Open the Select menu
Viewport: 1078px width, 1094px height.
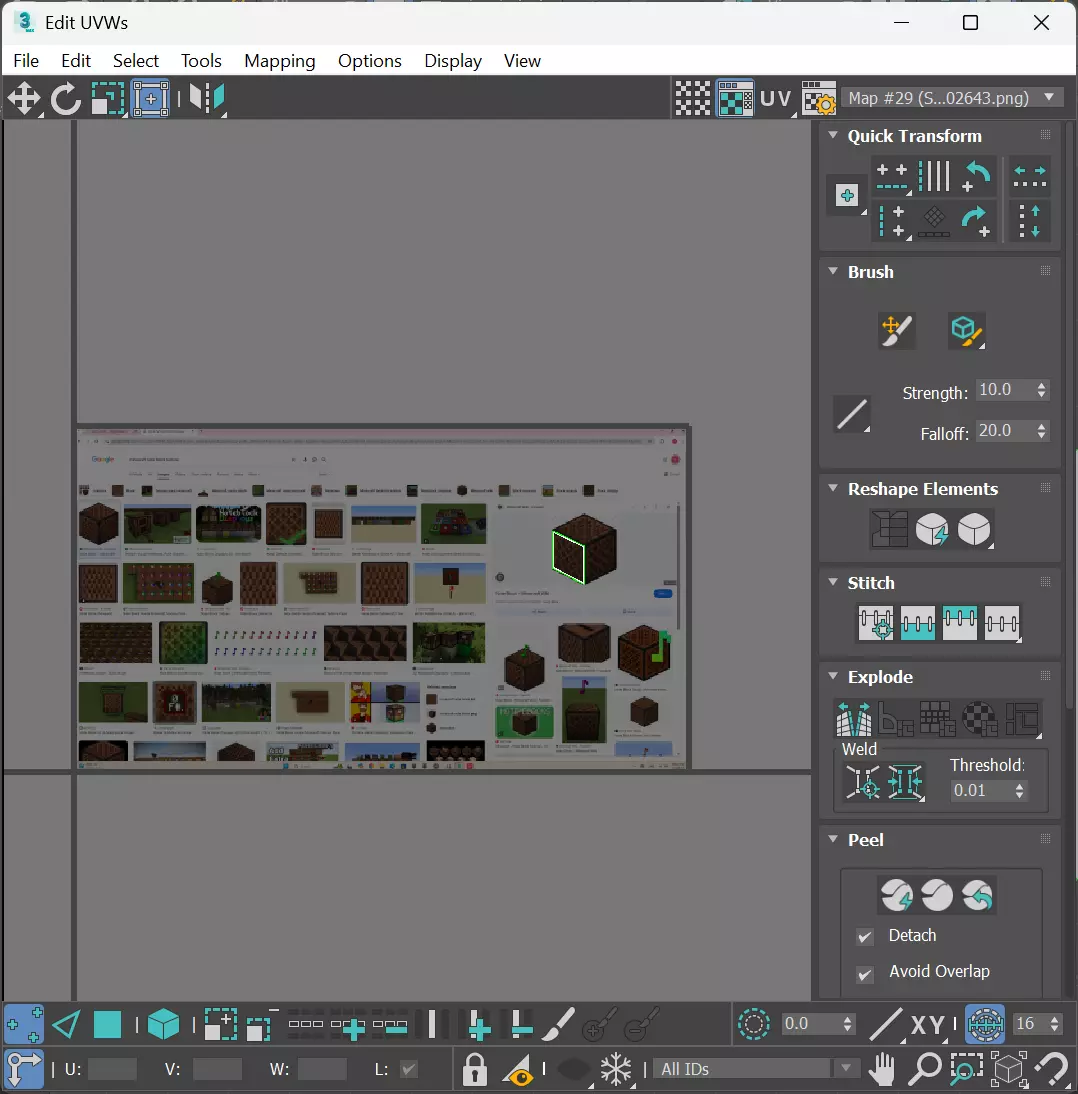click(x=136, y=61)
